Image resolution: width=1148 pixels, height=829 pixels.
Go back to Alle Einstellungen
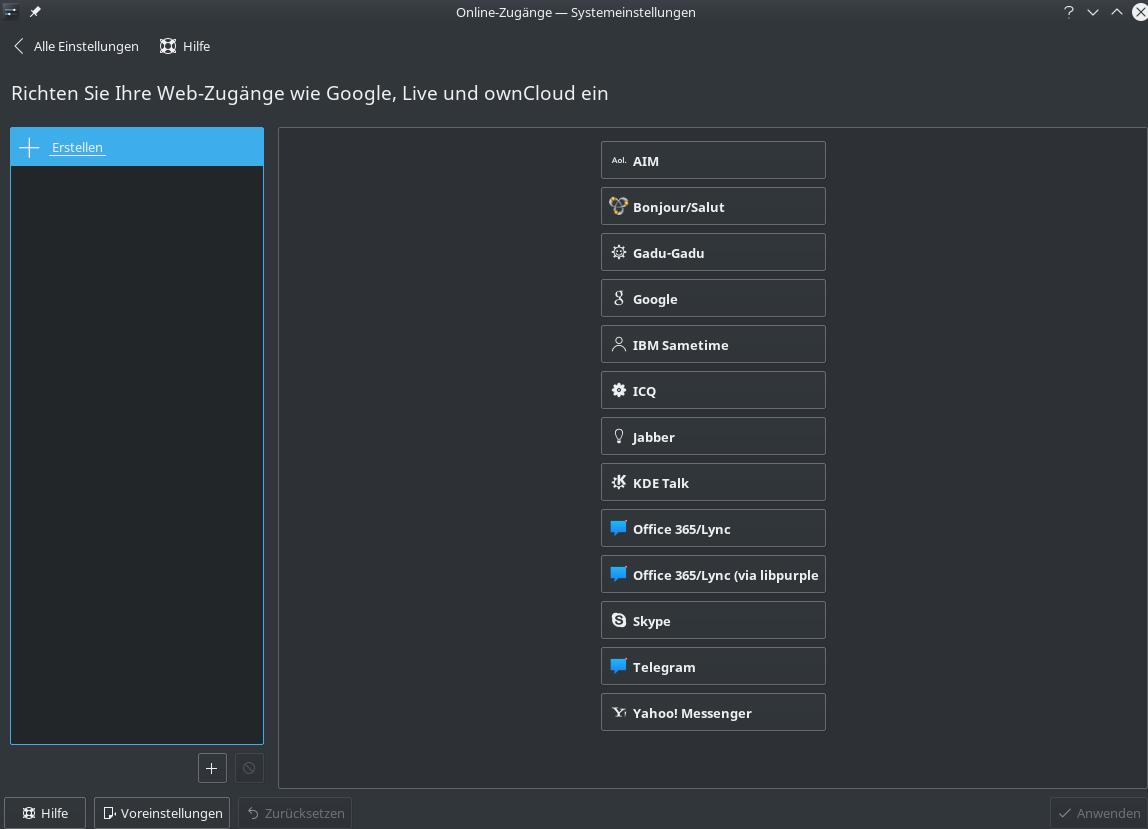pos(76,46)
